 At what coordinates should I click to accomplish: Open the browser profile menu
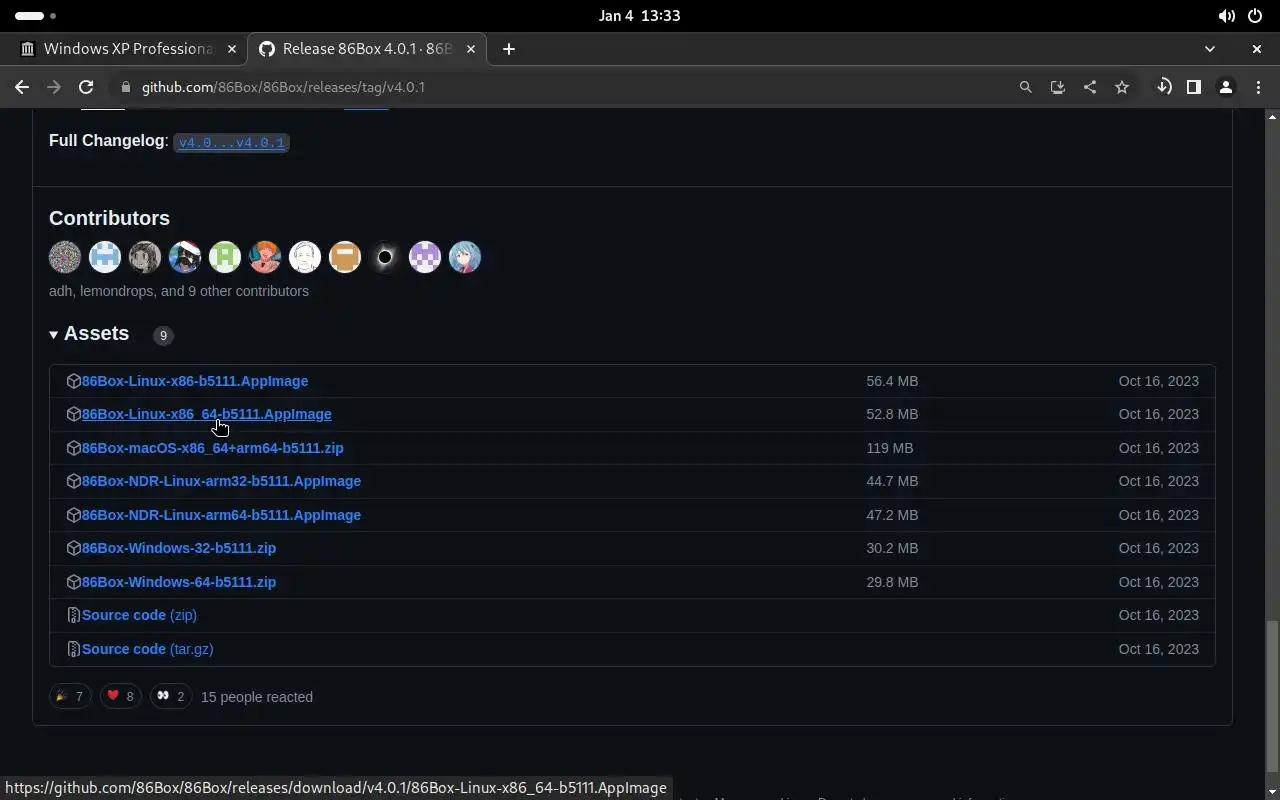tap(1225, 87)
